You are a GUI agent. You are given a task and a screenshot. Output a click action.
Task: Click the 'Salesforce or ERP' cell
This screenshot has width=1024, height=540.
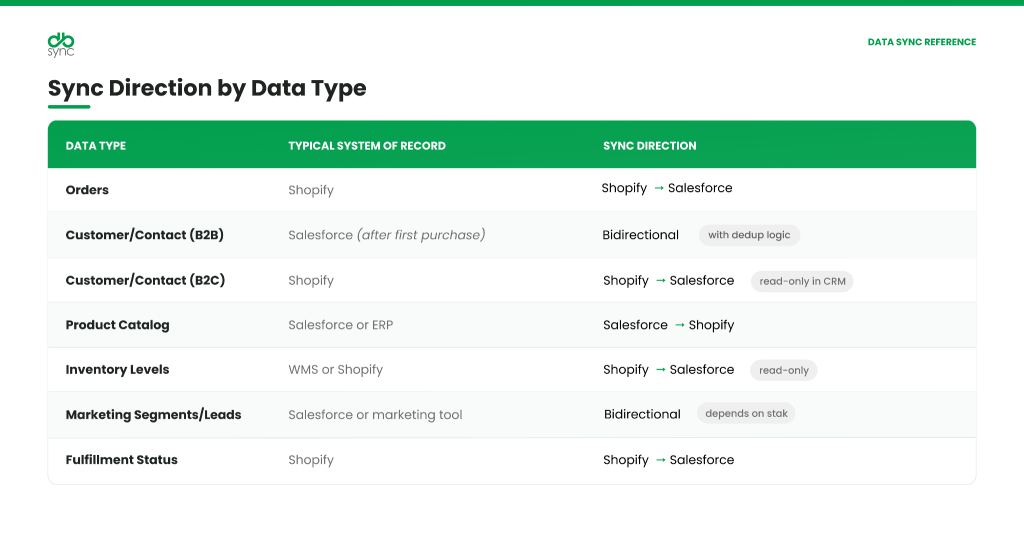pos(341,325)
